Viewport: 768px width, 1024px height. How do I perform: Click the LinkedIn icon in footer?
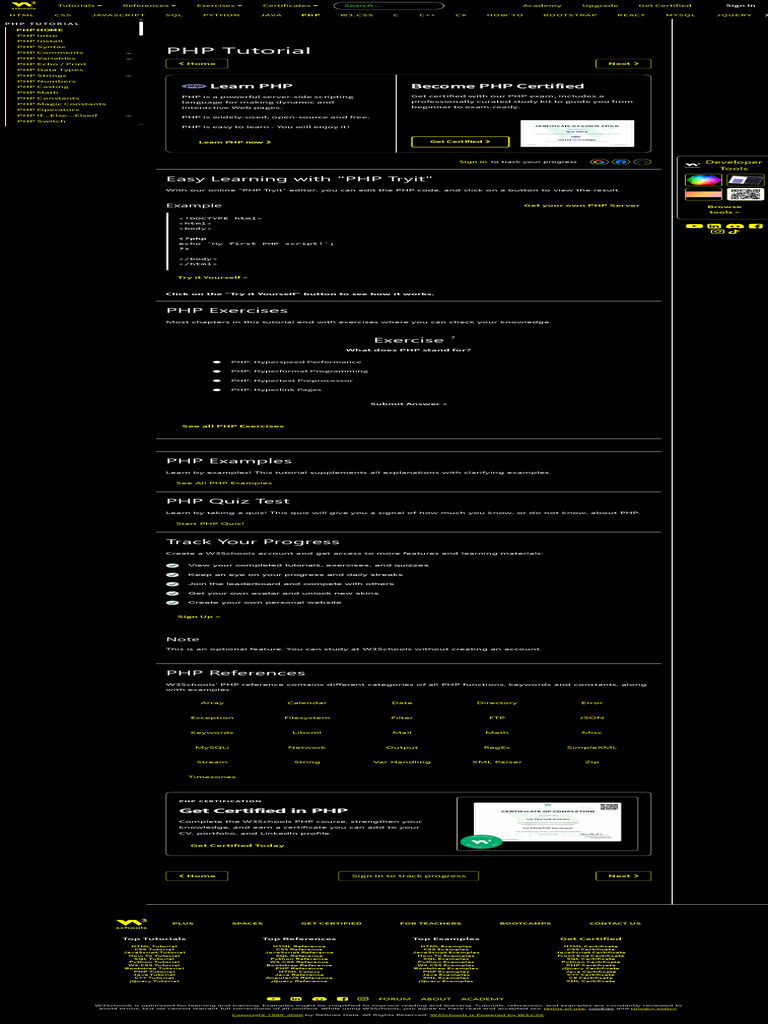click(296, 999)
